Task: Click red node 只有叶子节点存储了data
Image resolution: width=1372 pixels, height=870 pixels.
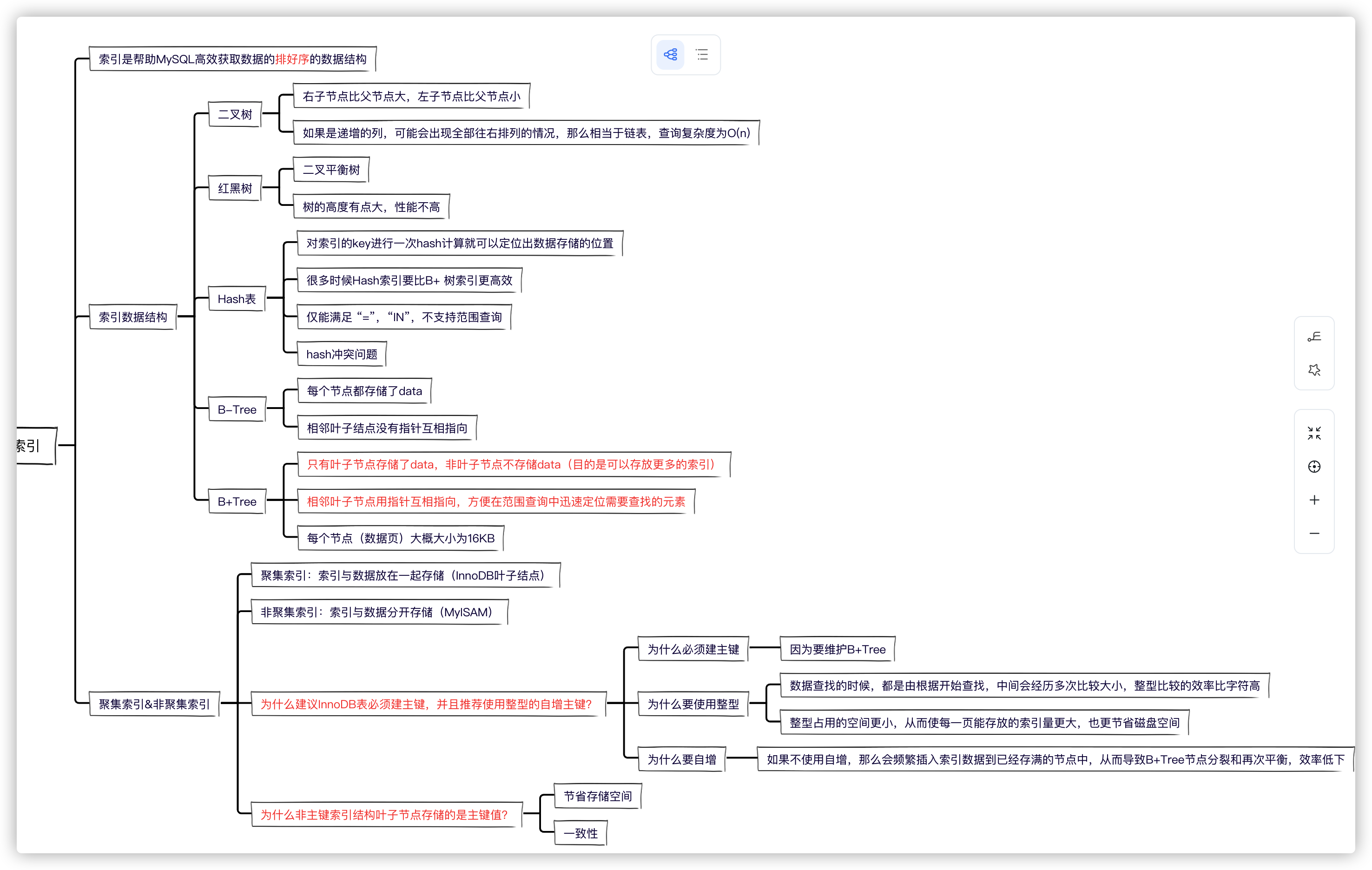Action: click(x=514, y=464)
